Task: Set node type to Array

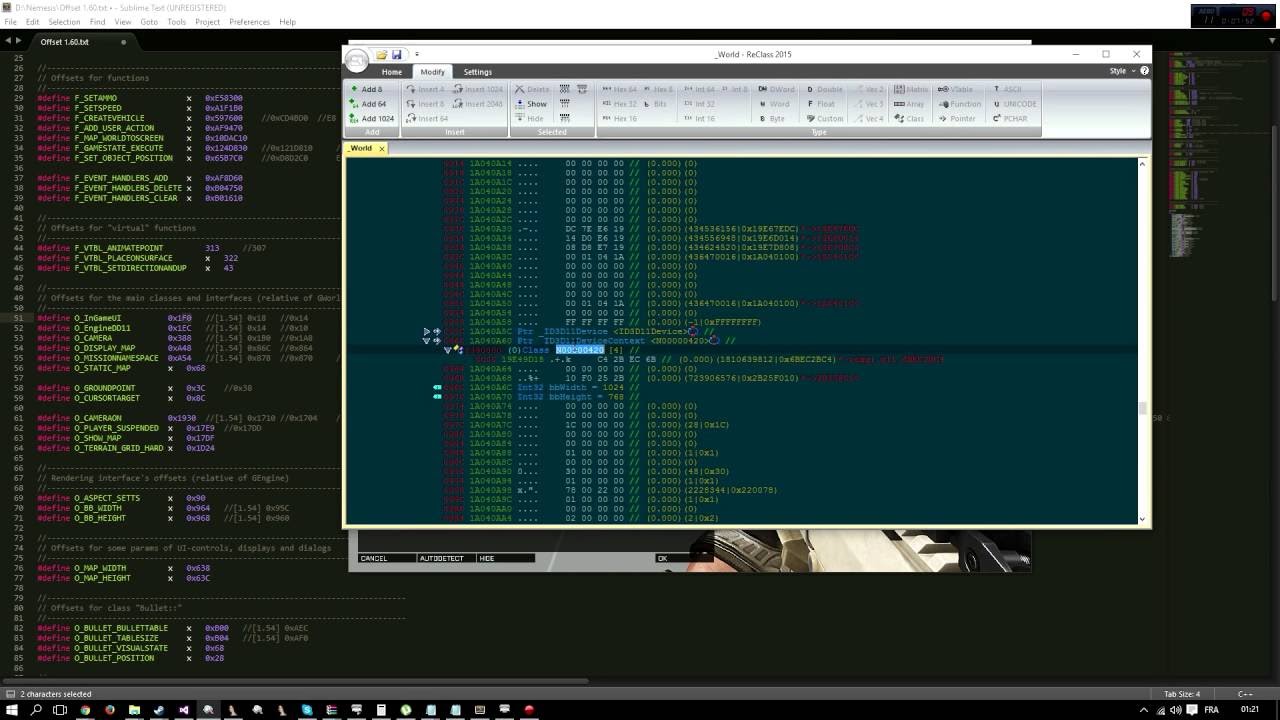Action: [910, 104]
